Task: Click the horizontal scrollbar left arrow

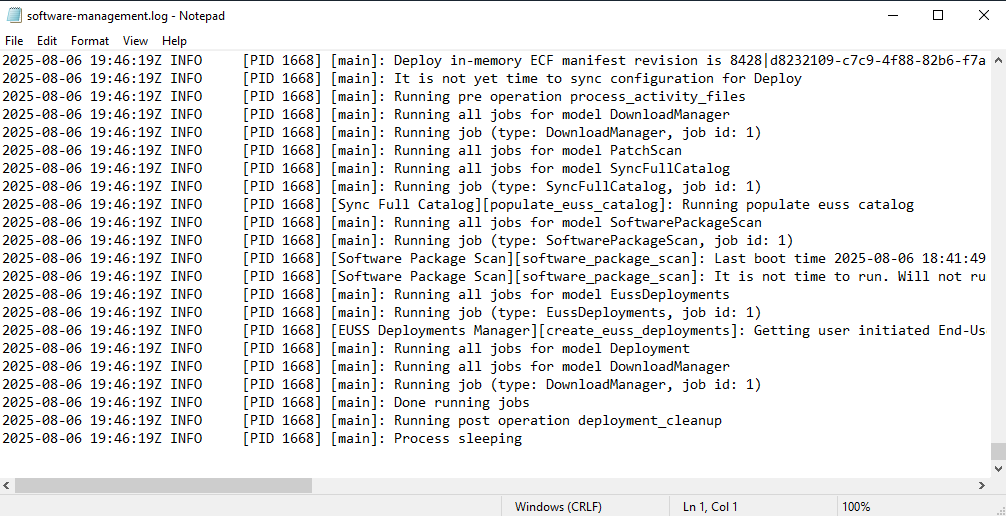Action: pyautogui.click(x=7, y=485)
